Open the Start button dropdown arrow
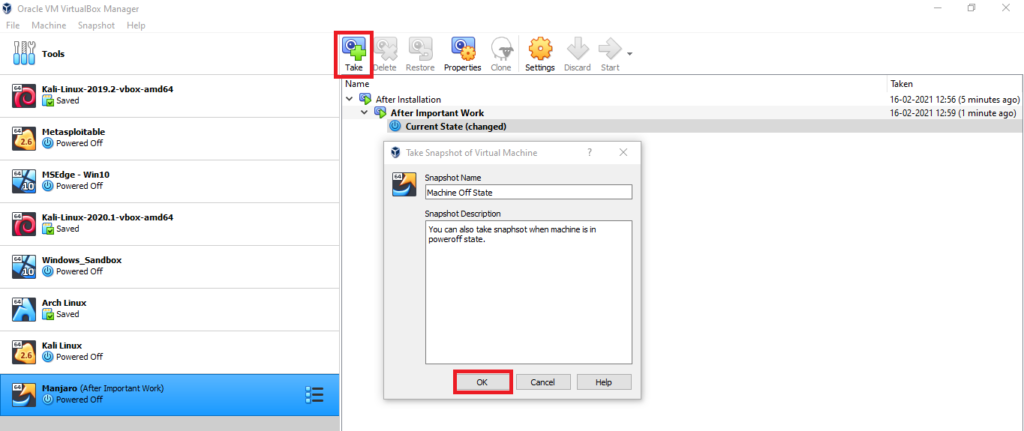This screenshot has width=1024, height=431. 630,54
